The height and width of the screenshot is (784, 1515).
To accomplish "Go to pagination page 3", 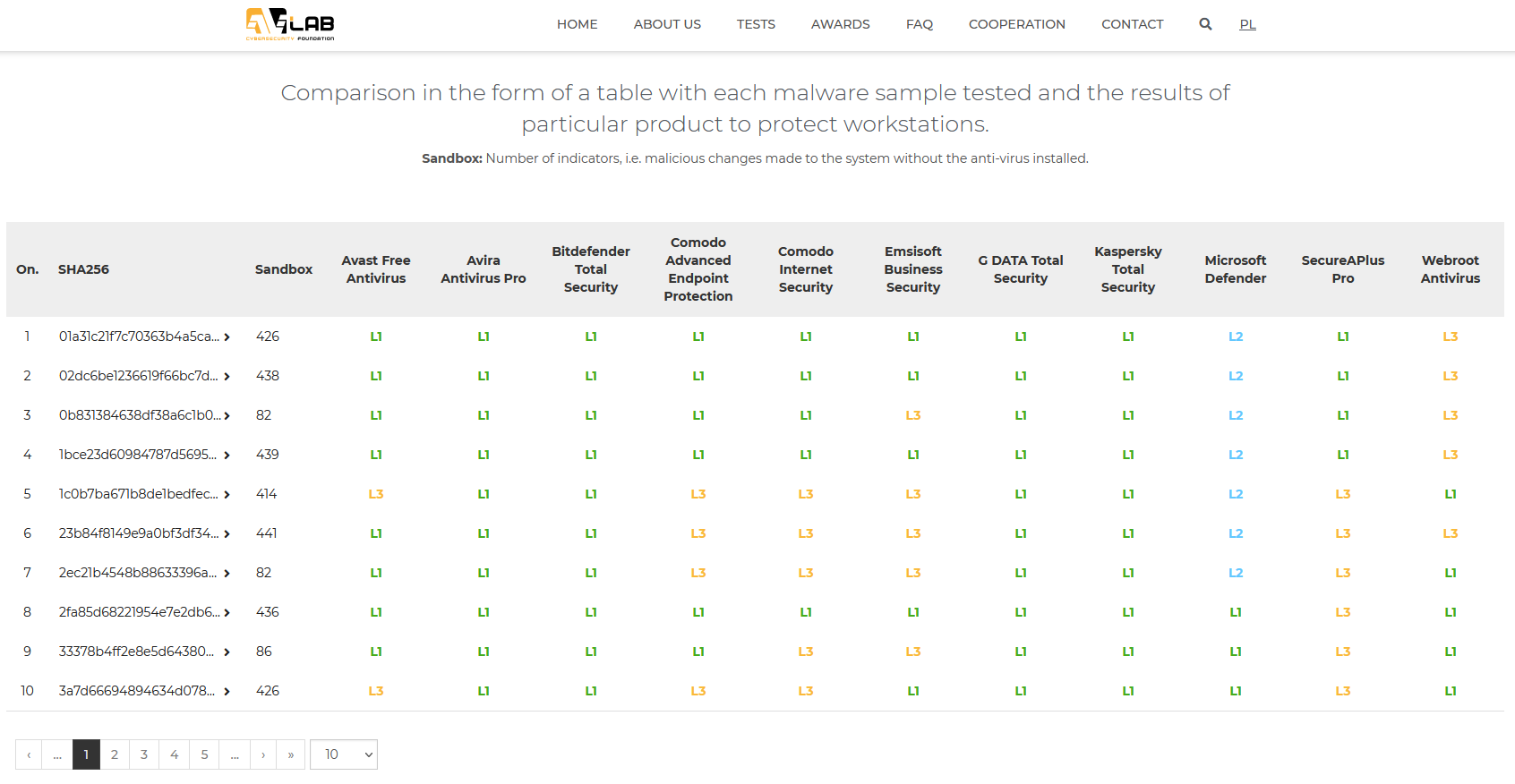I will [x=144, y=754].
